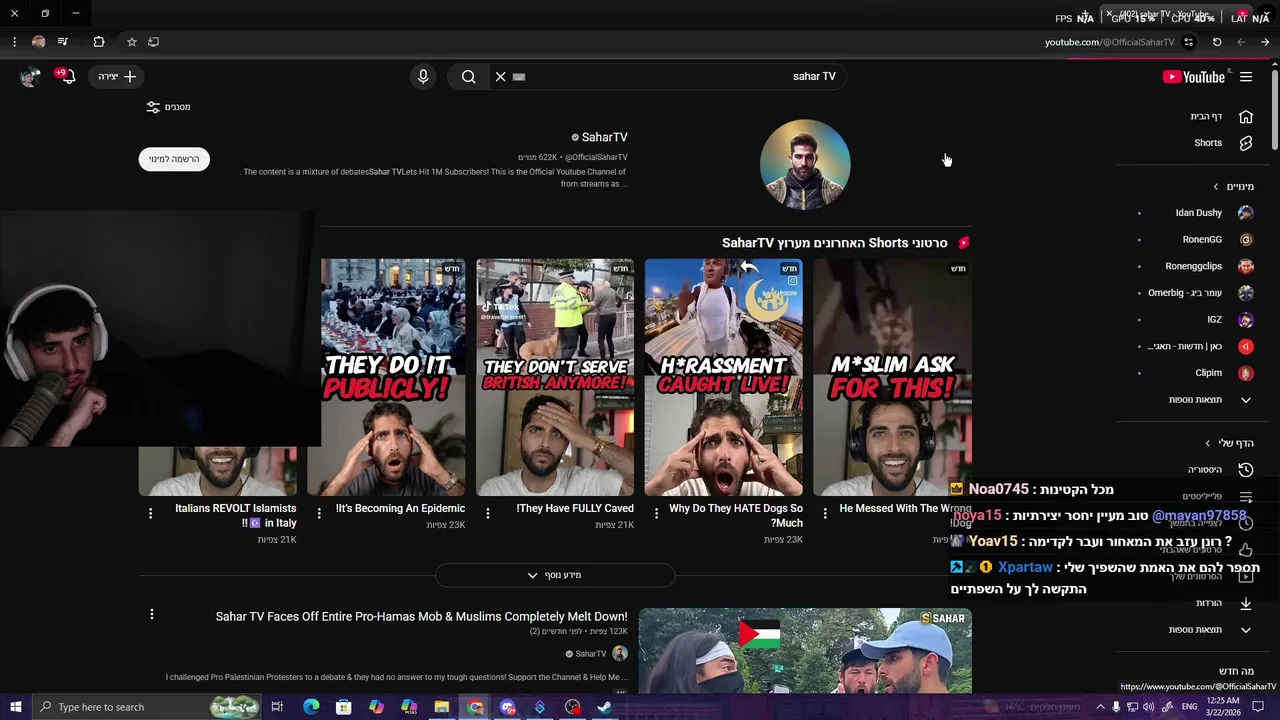Open the account avatar menu on YouTube
Screen dimensions: 1280x720
pyautogui.click(x=30, y=76)
